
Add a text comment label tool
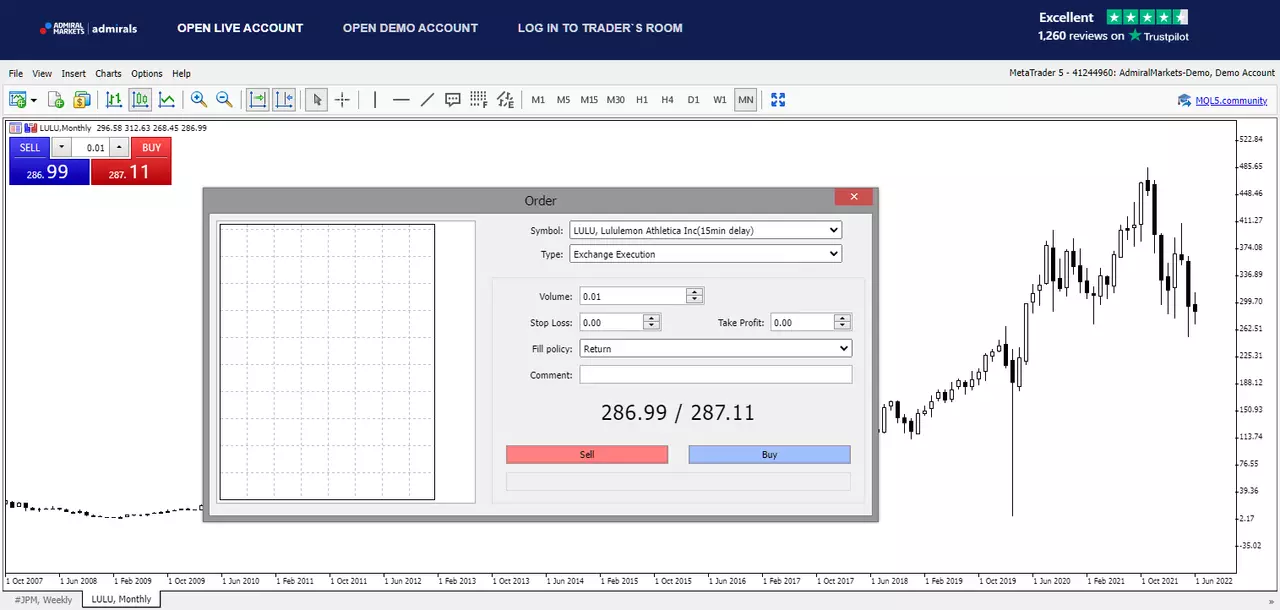[453, 99]
